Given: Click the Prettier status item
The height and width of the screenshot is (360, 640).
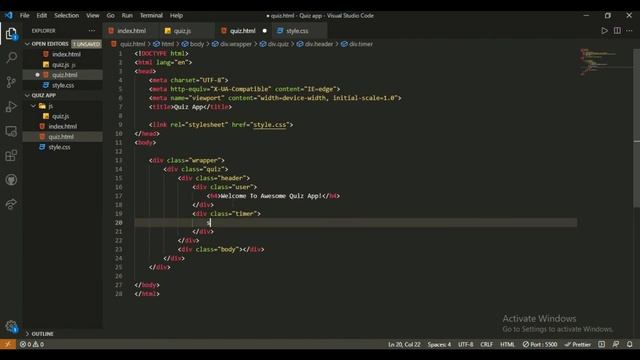Looking at the screenshot, I should [578, 344].
